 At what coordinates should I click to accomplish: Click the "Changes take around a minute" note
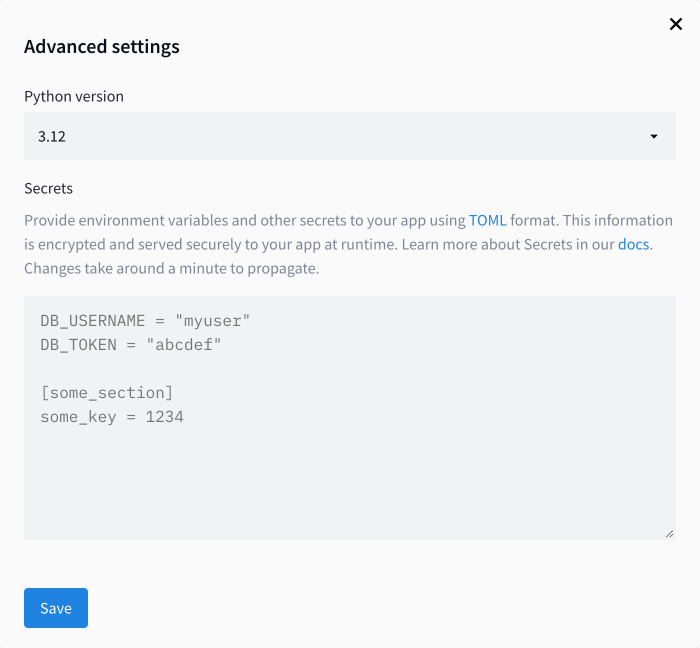tap(171, 268)
